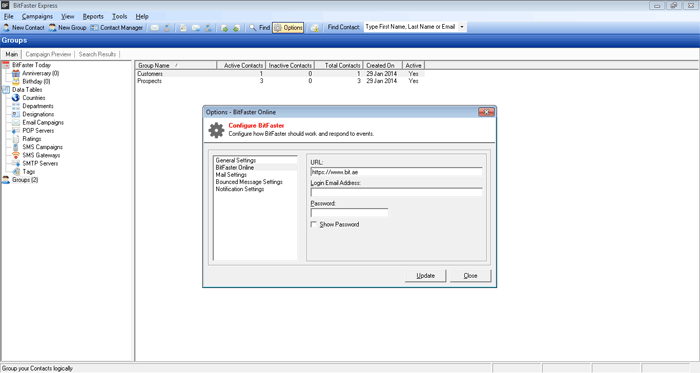Enable the Show Password checkbox
The image size is (700, 373).
314,224
